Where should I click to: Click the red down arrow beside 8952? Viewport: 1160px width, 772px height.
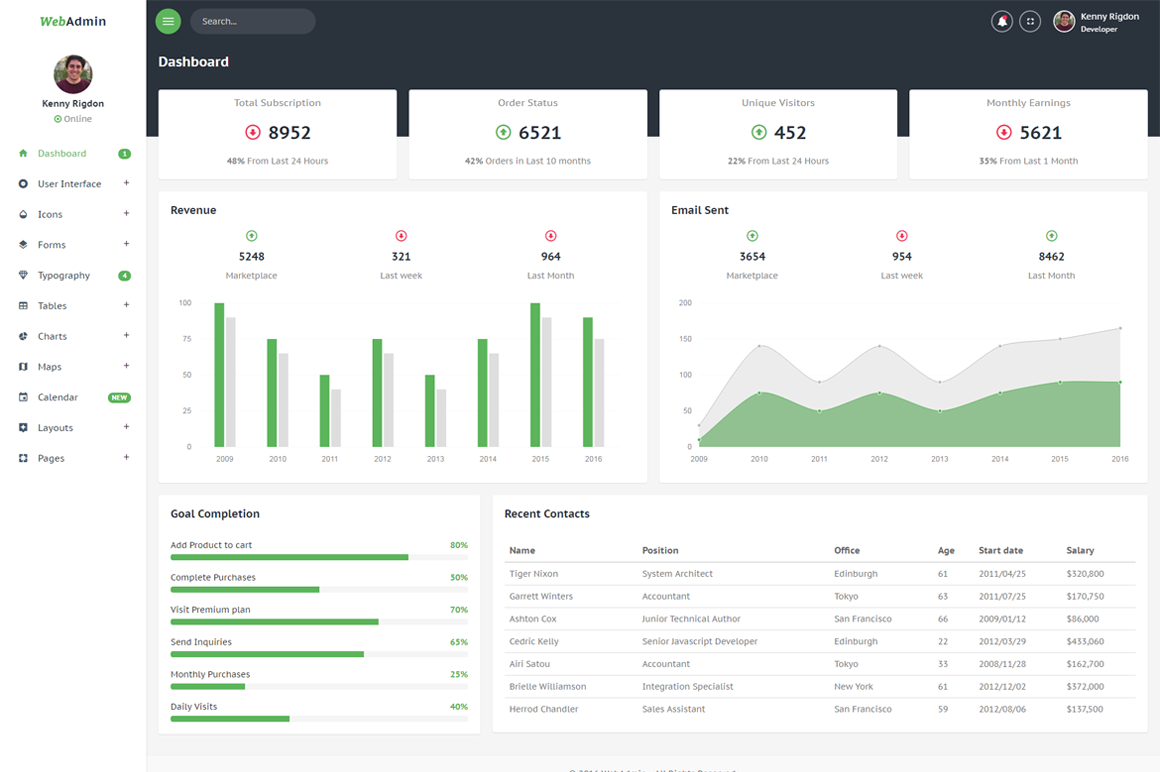point(252,132)
